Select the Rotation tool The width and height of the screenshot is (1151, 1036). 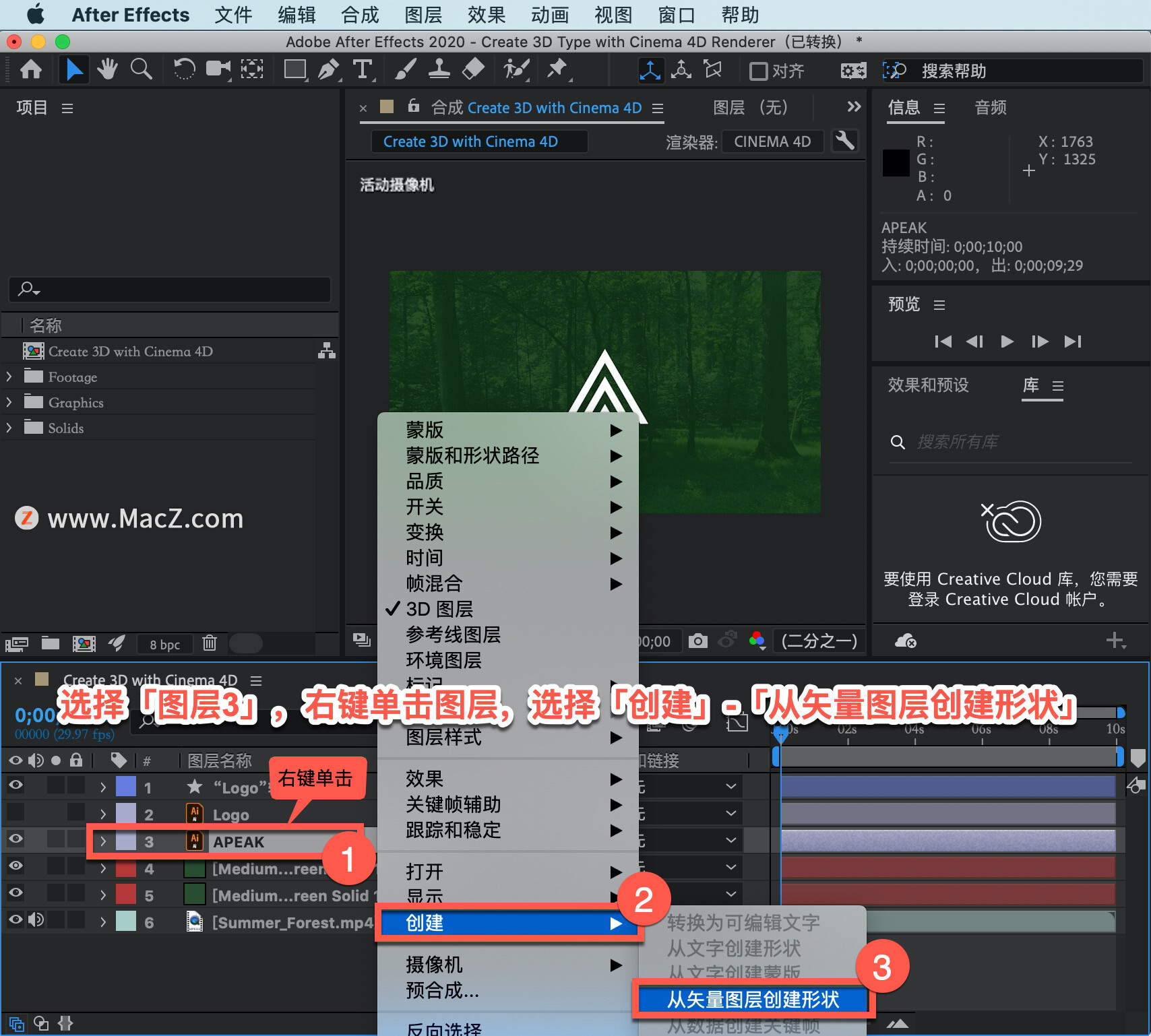[x=184, y=69]
